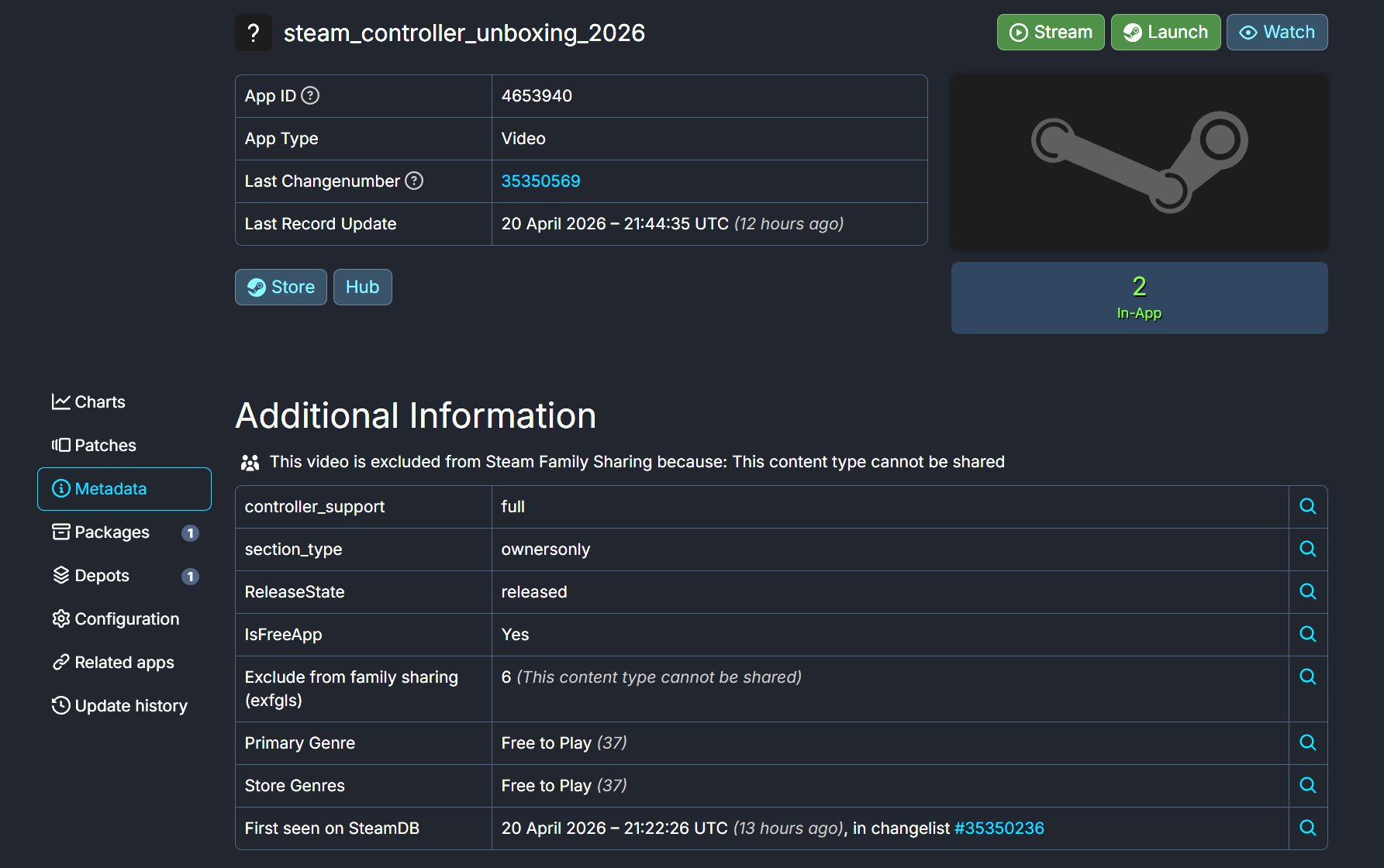Click search icon for family sharing row
Screen dimensions: 1384x868
pyautogui.click(x=1307, y=677)
